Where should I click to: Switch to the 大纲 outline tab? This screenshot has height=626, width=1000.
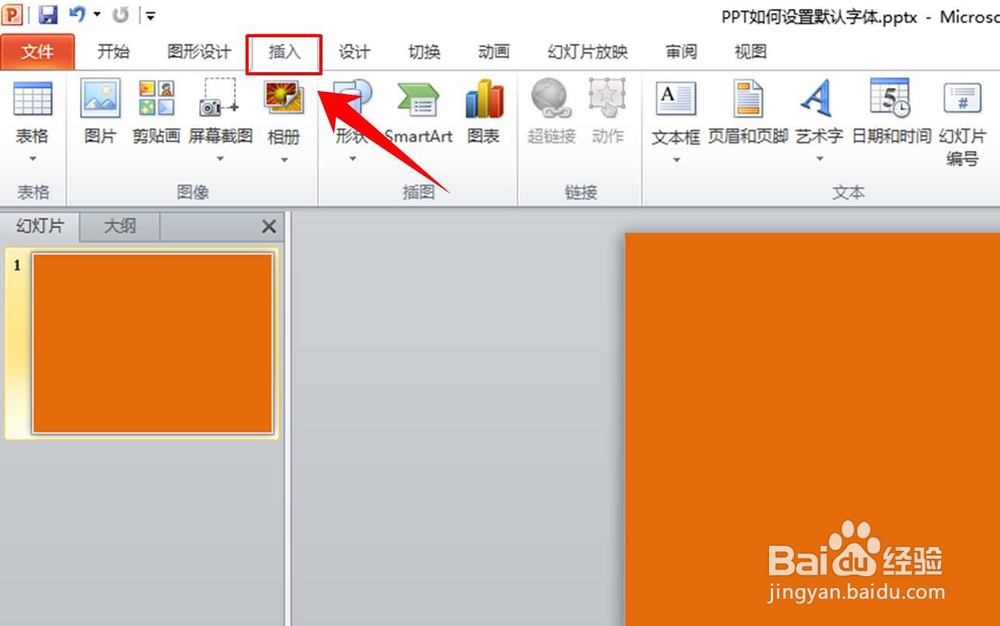coord(118,226)
